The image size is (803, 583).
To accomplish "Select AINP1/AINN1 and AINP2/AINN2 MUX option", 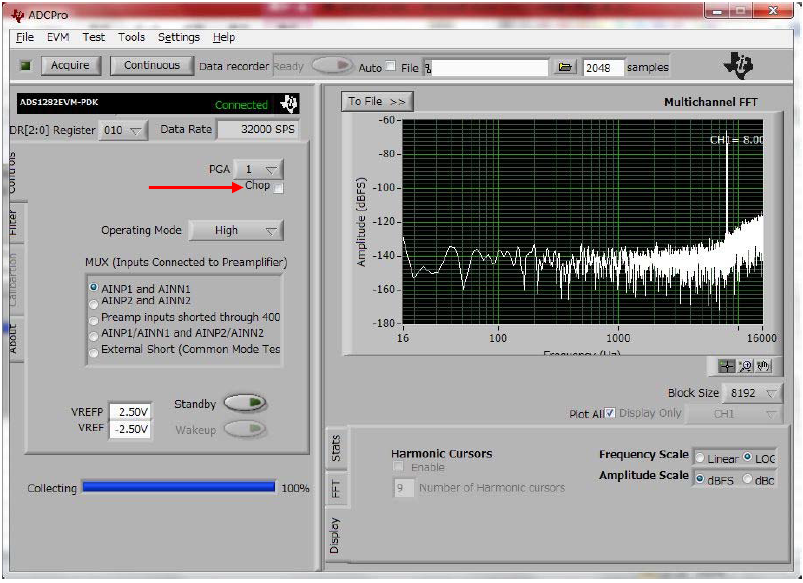I will [94, 336].
